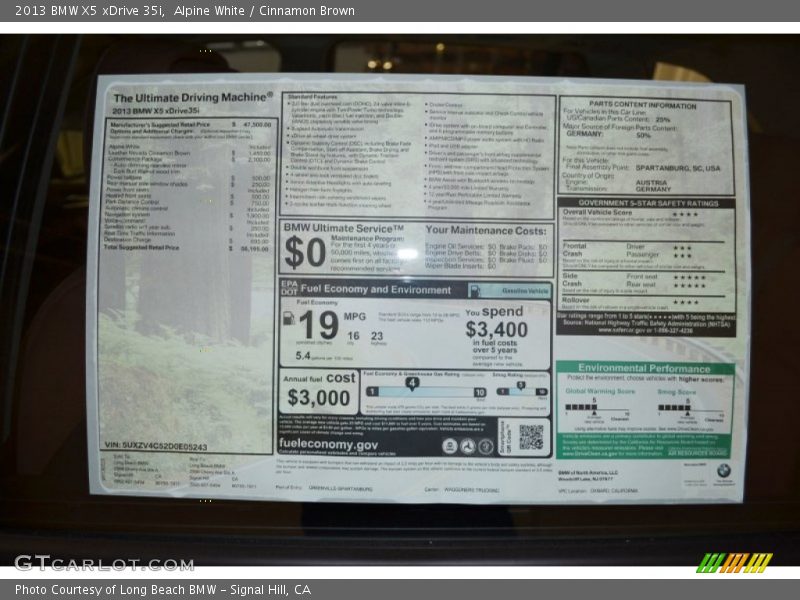Click the Government 5-Star Safety Ratings header
Viewport: 800px width, 600px height.
pos(646,202)
